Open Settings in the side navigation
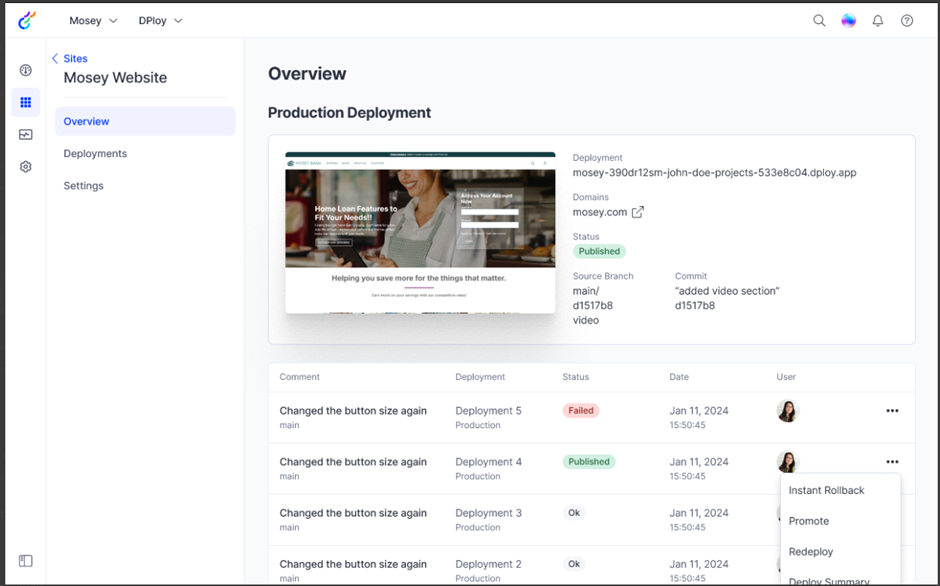This screenshot has width=940, height=586. tap(83, 185)
